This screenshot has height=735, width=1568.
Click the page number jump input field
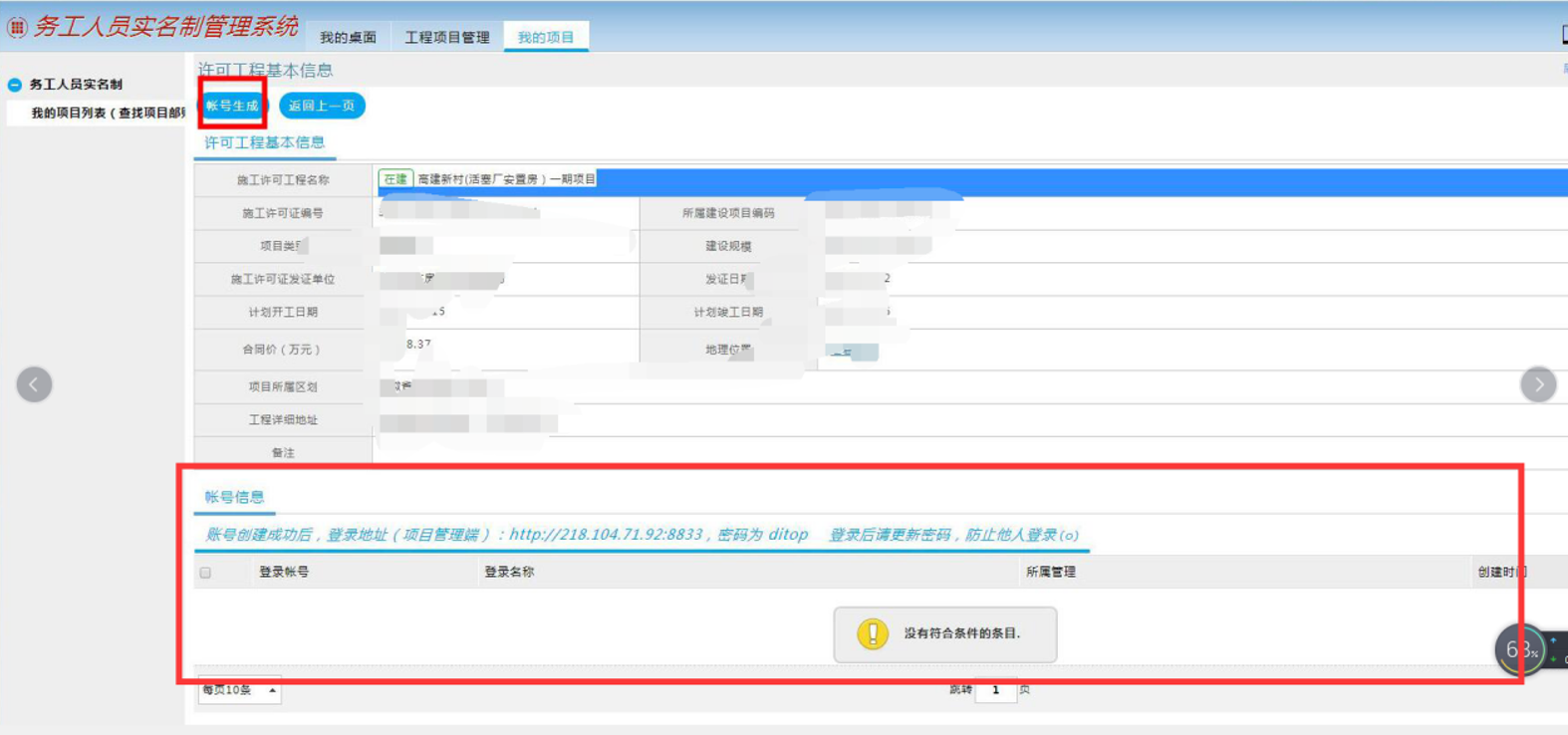coord(995,690)
